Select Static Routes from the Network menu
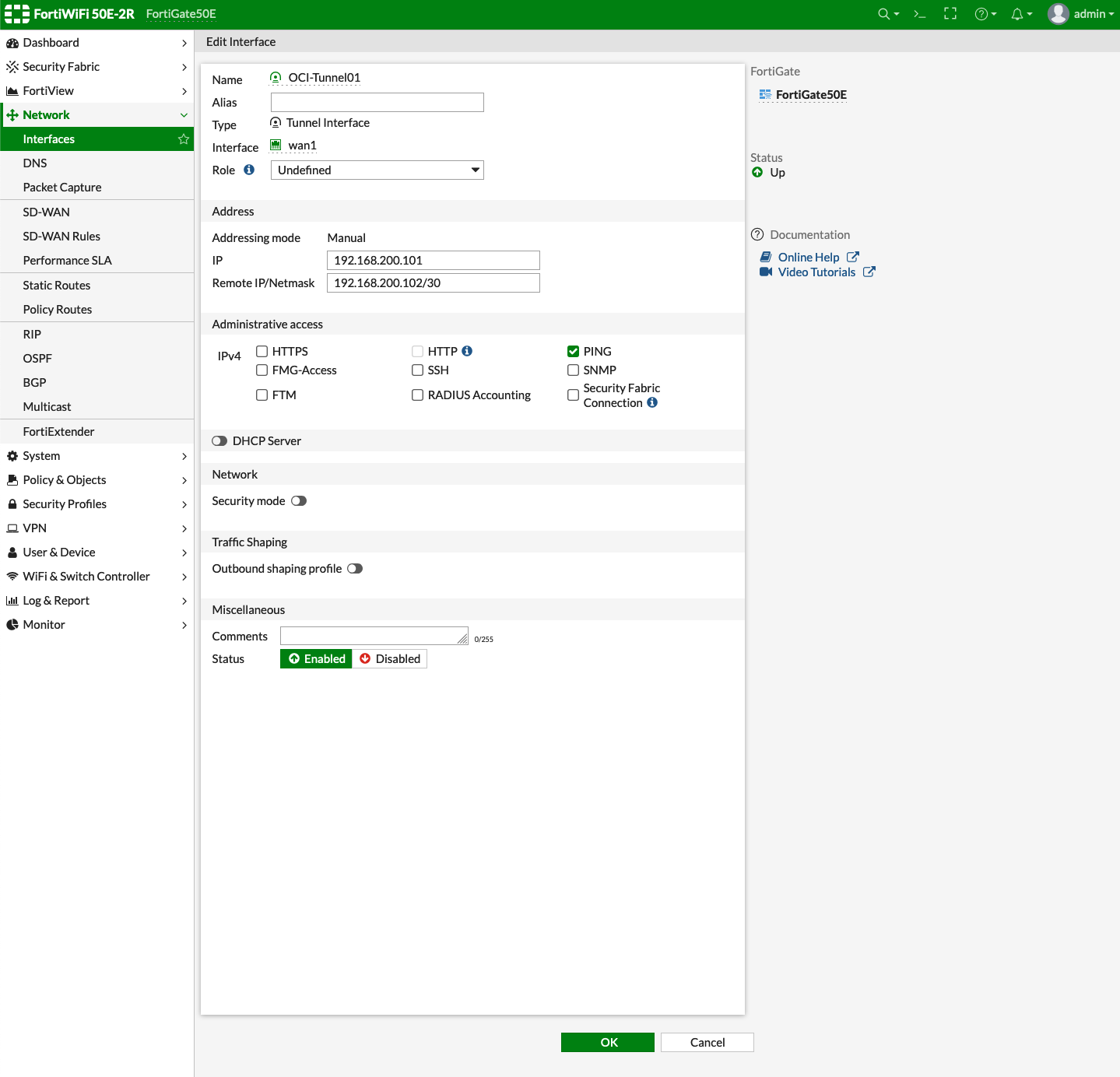The height and width of the screenshot is (1077, 1120). [x=56, y=285]
